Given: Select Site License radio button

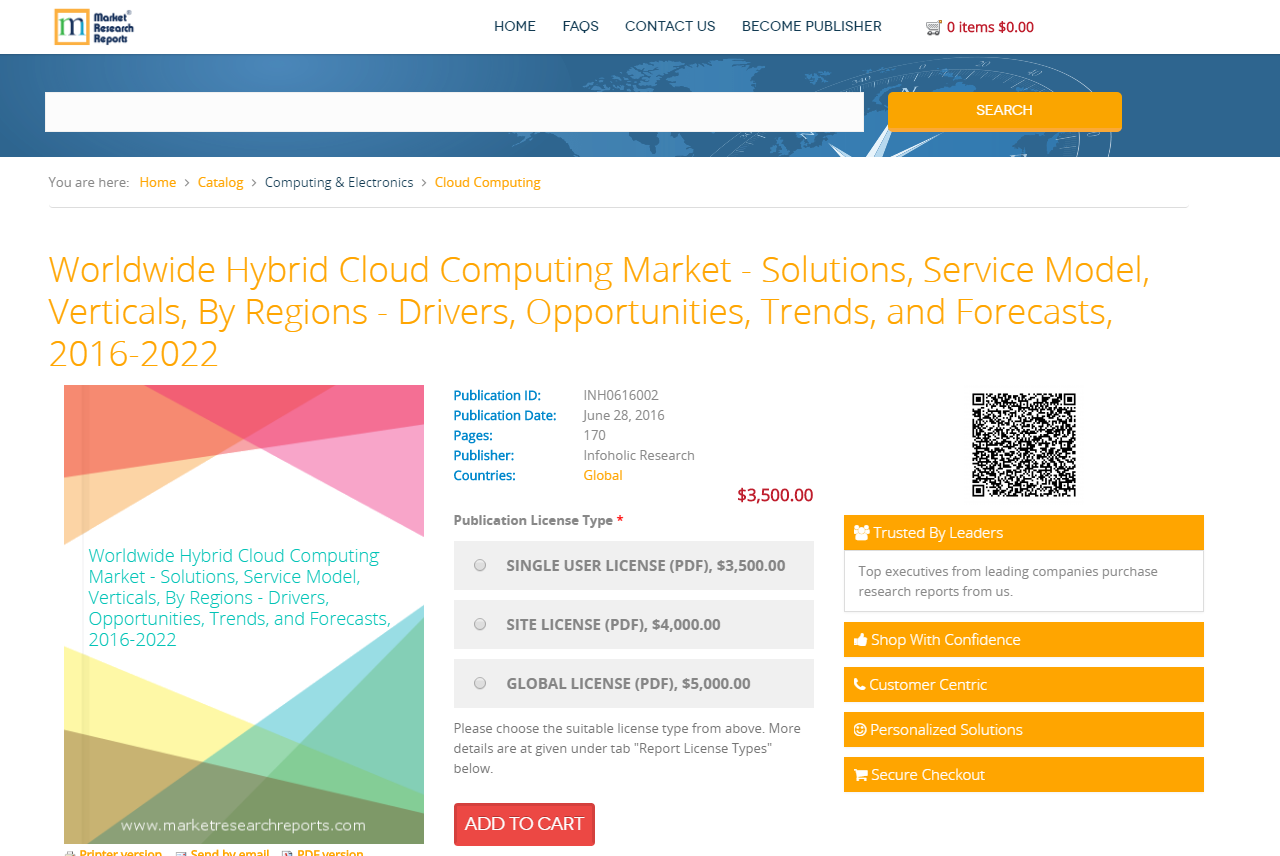Looking at the screenshot, I should pos(480,624).
